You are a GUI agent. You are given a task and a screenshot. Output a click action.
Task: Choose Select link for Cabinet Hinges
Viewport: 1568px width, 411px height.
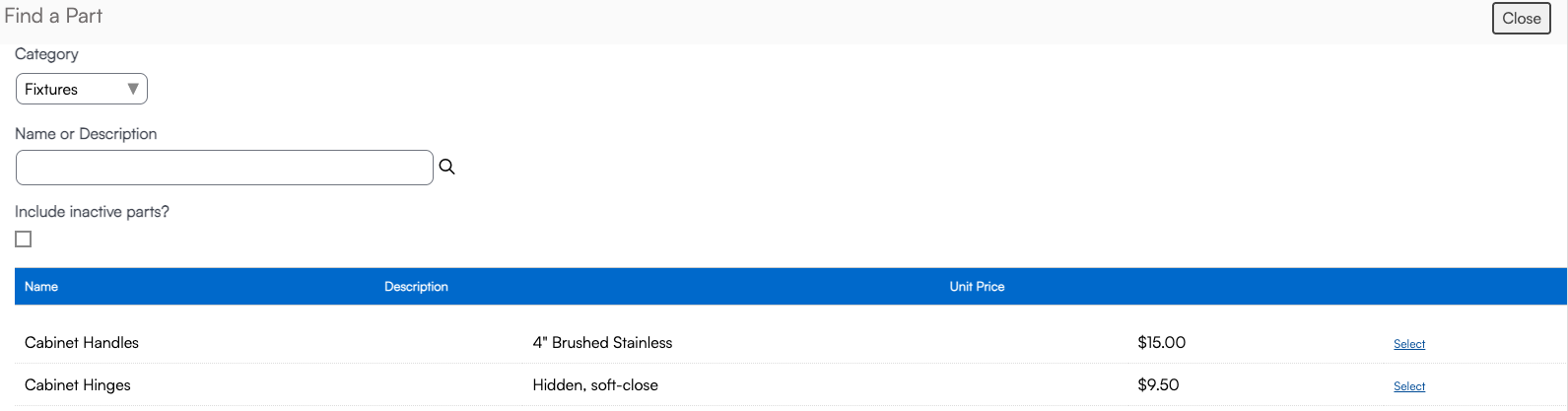tap(1408, 386)
